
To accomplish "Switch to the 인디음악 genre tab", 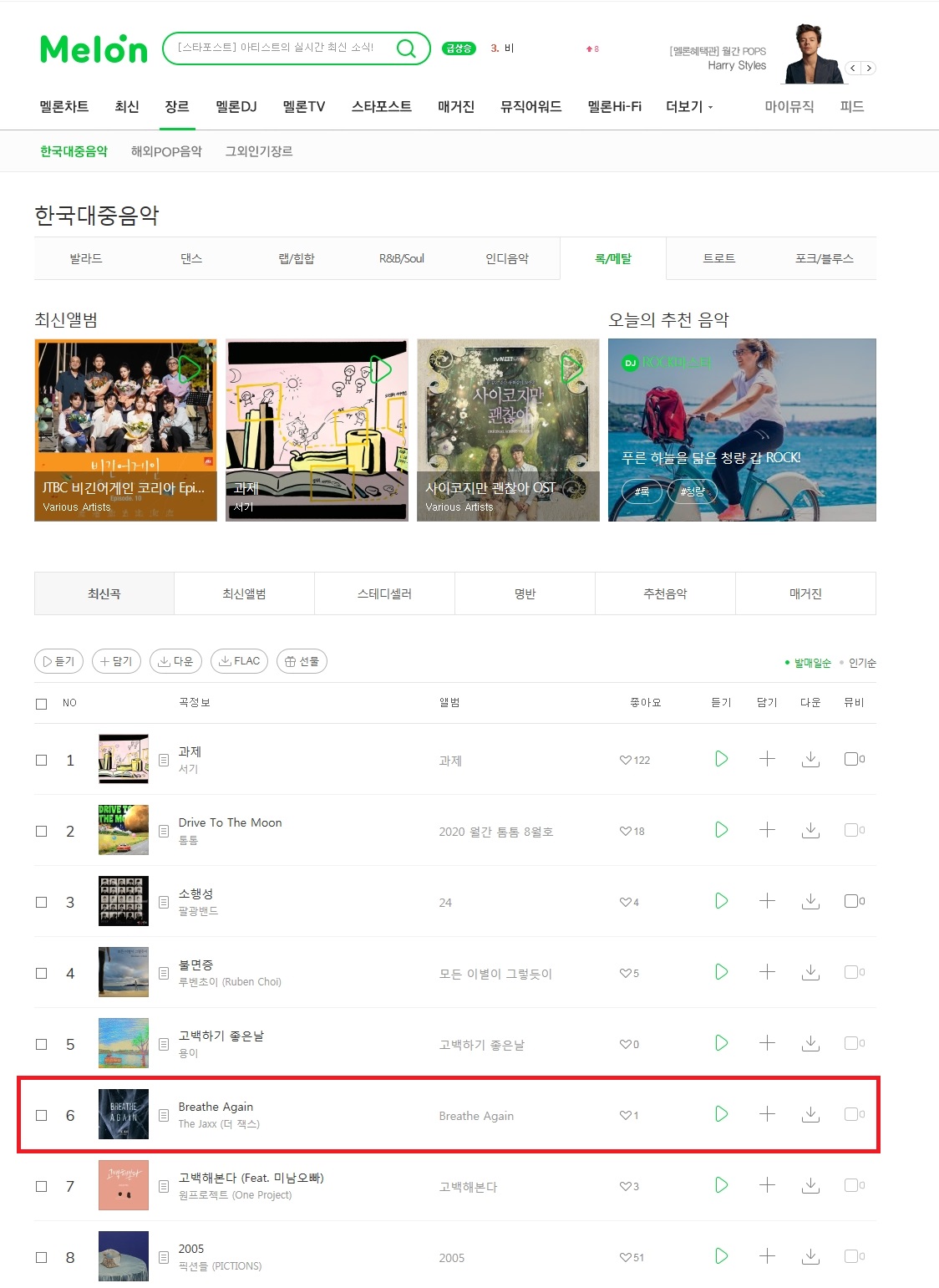I will point(507,258).
